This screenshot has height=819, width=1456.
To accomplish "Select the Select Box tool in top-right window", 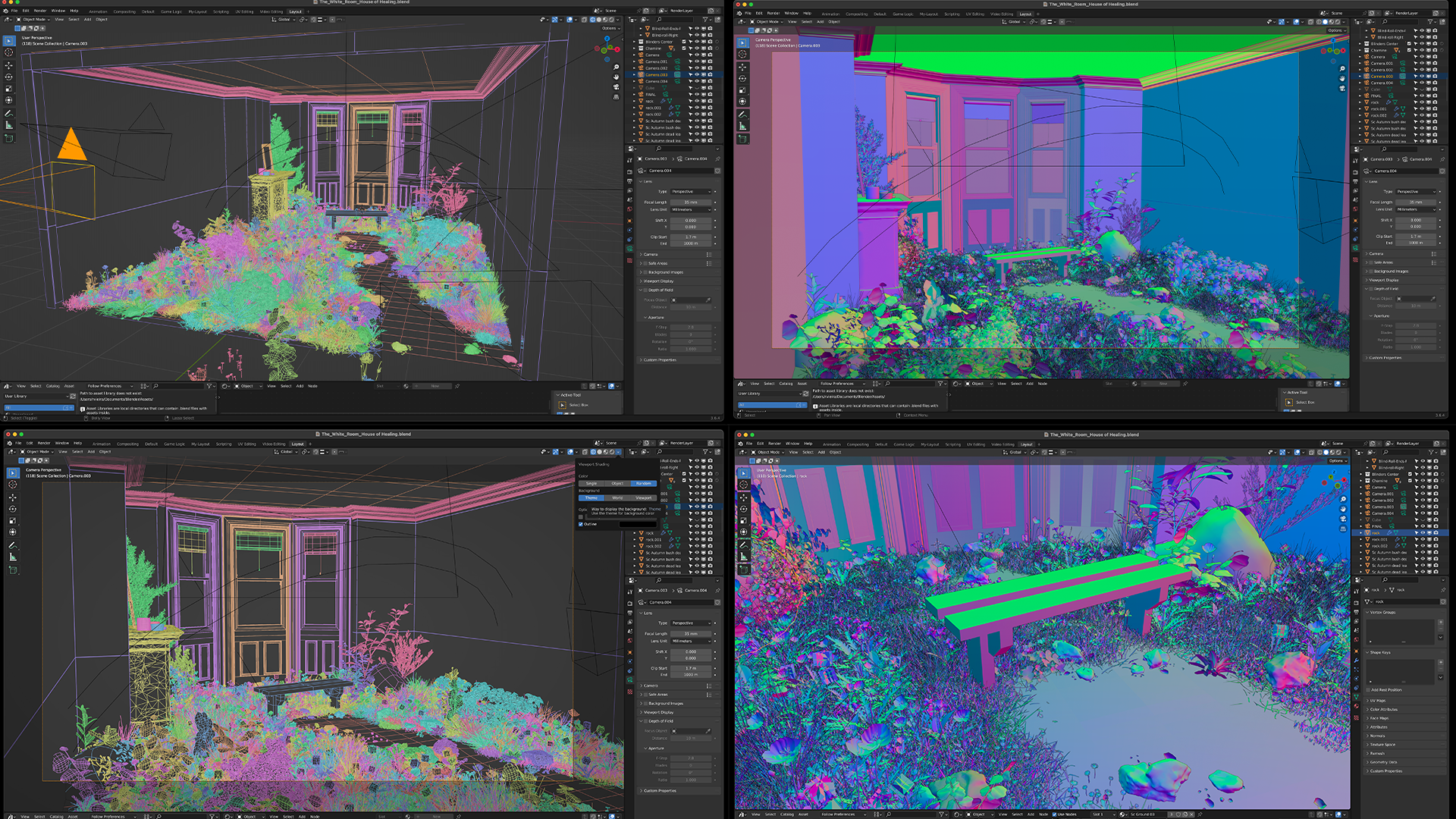I will tap(742, 43).
